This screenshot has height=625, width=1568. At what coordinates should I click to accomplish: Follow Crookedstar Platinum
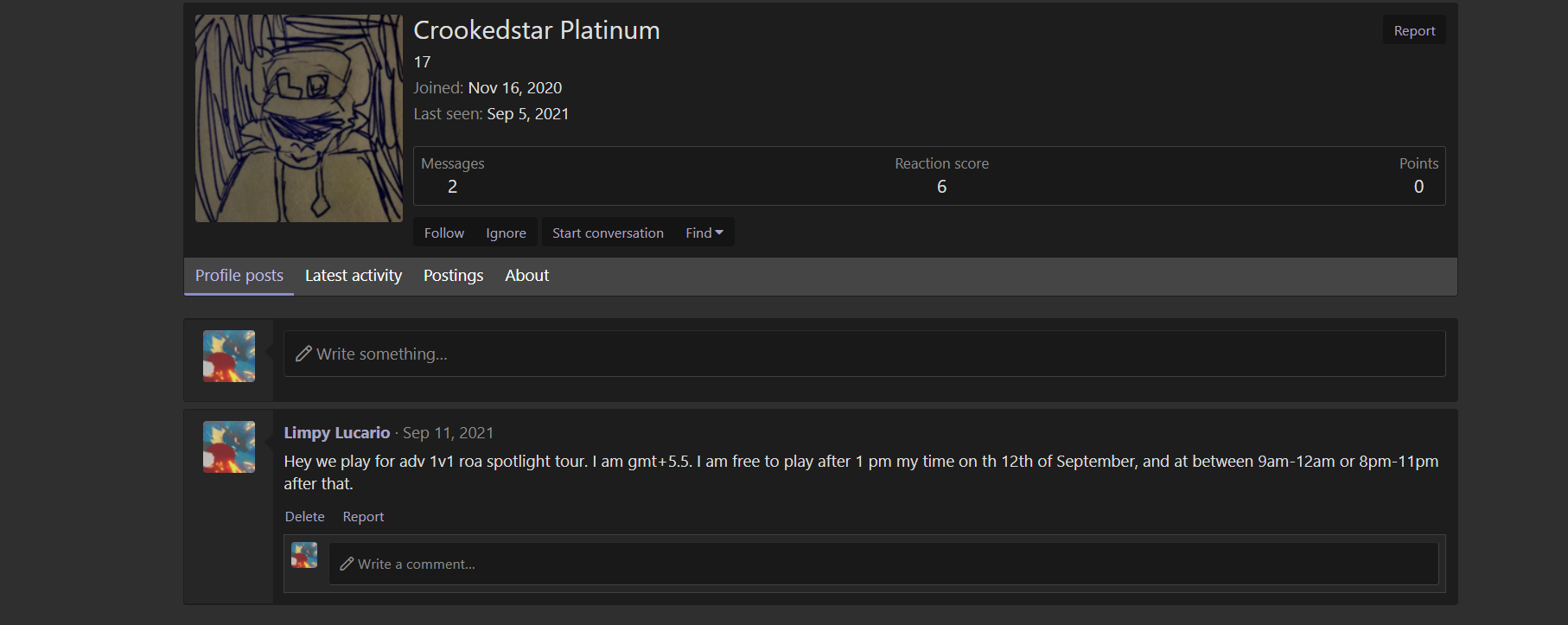tap(443, 233)
